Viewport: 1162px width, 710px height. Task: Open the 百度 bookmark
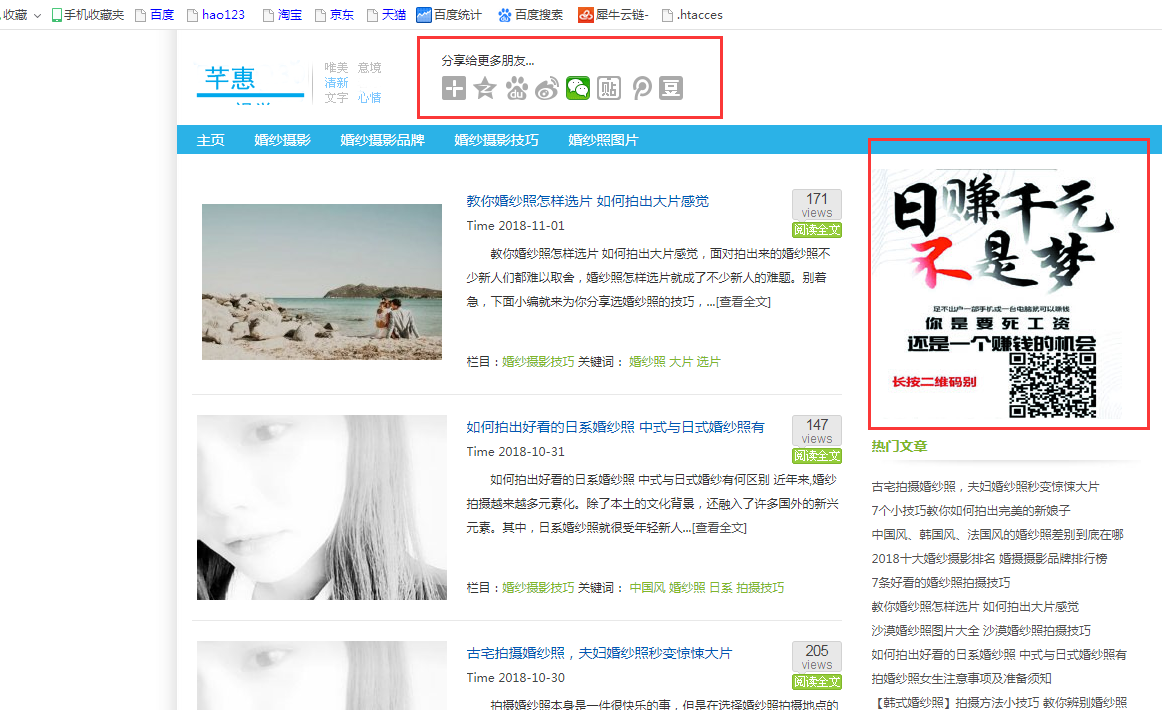tap(154, 15)
